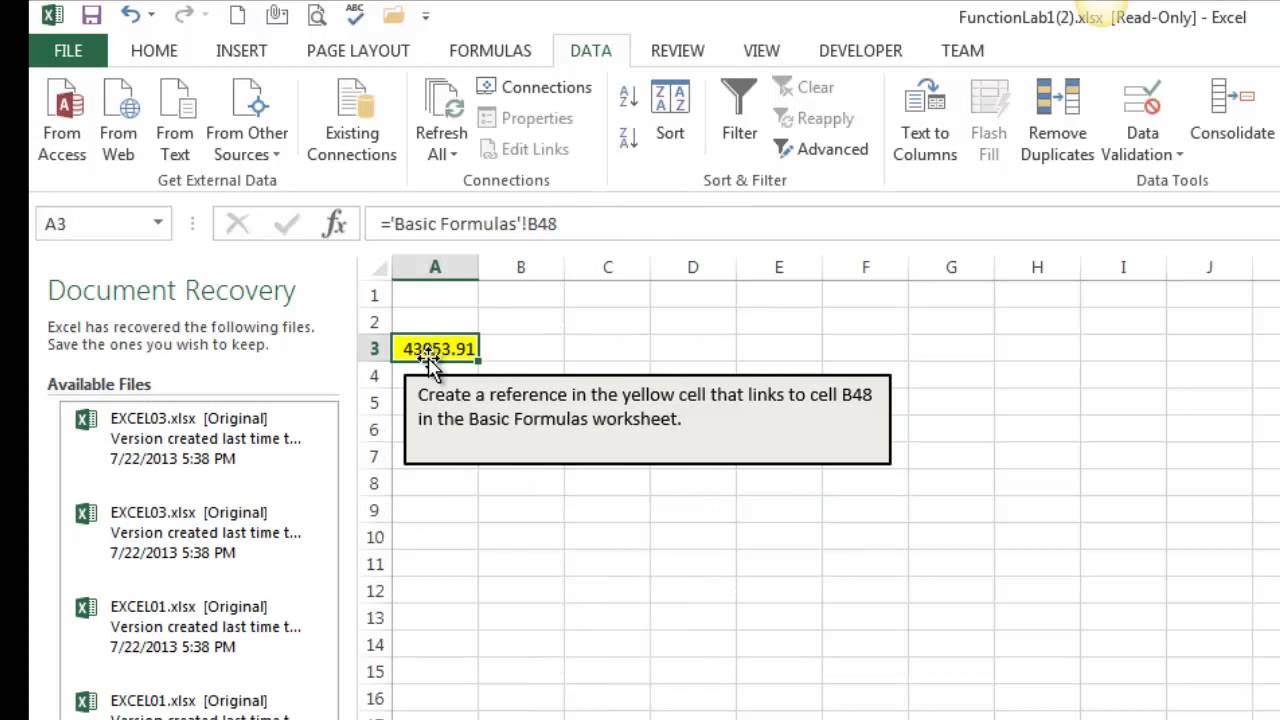Click the Redo icon

(185, 16)
